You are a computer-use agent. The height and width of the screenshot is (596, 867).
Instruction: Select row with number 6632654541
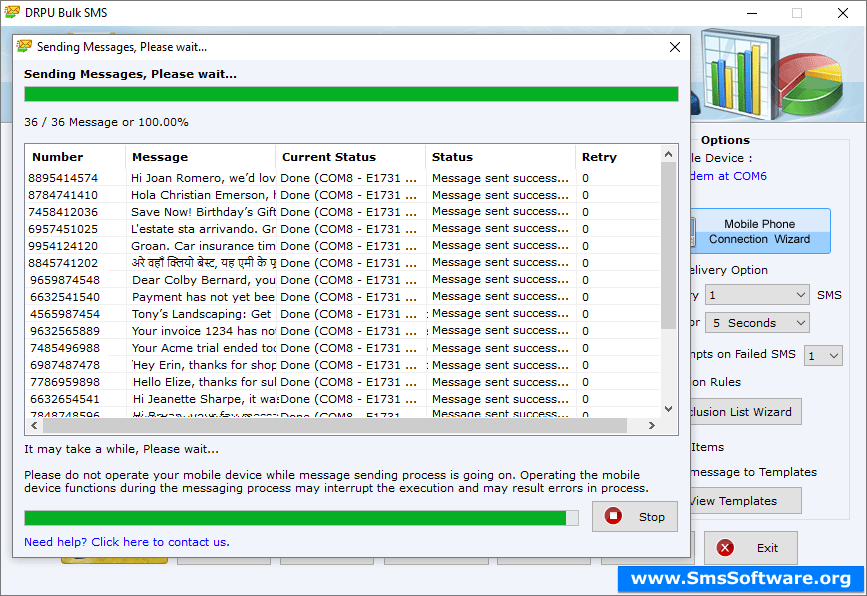(x=343, y=399)
